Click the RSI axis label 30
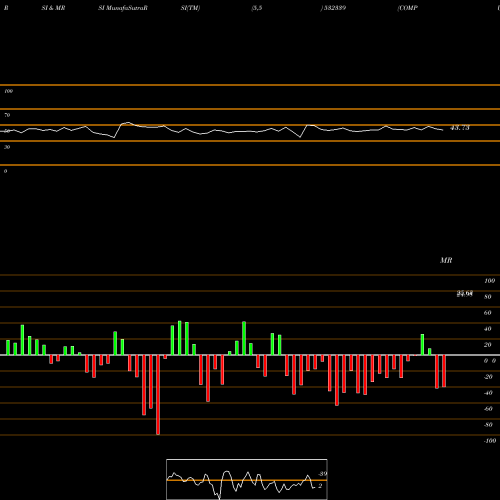The width and height of the screenshot is (500, 500). (x=7, y=147)
